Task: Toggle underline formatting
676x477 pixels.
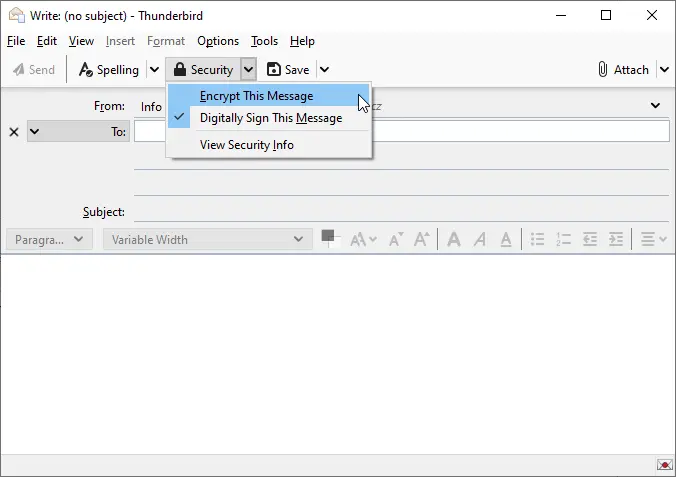Action: click(x=506, y=239)
